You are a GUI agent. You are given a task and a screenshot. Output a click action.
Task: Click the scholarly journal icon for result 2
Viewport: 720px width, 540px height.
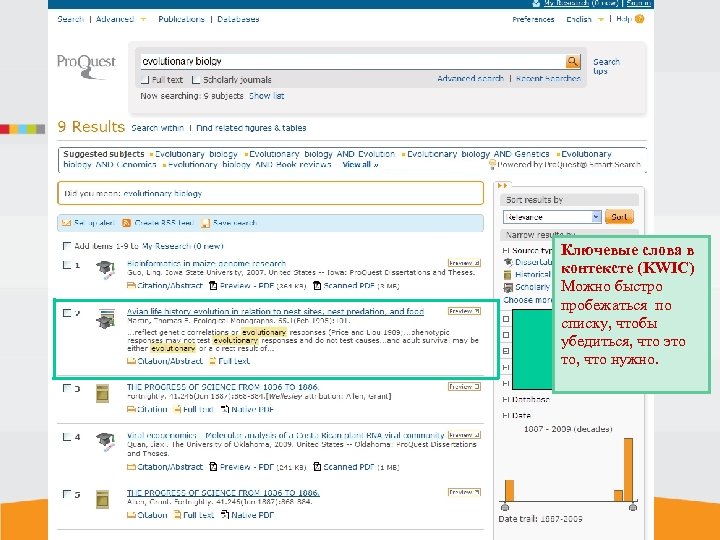106,319
